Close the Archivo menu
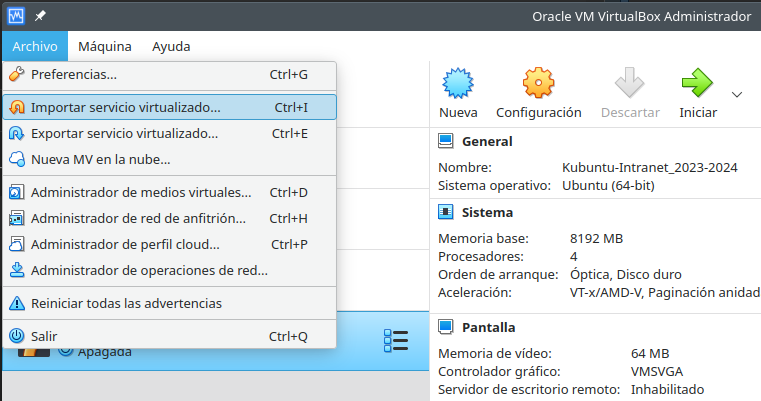This screenshot has width=761, height=401. tap(35, 46)
